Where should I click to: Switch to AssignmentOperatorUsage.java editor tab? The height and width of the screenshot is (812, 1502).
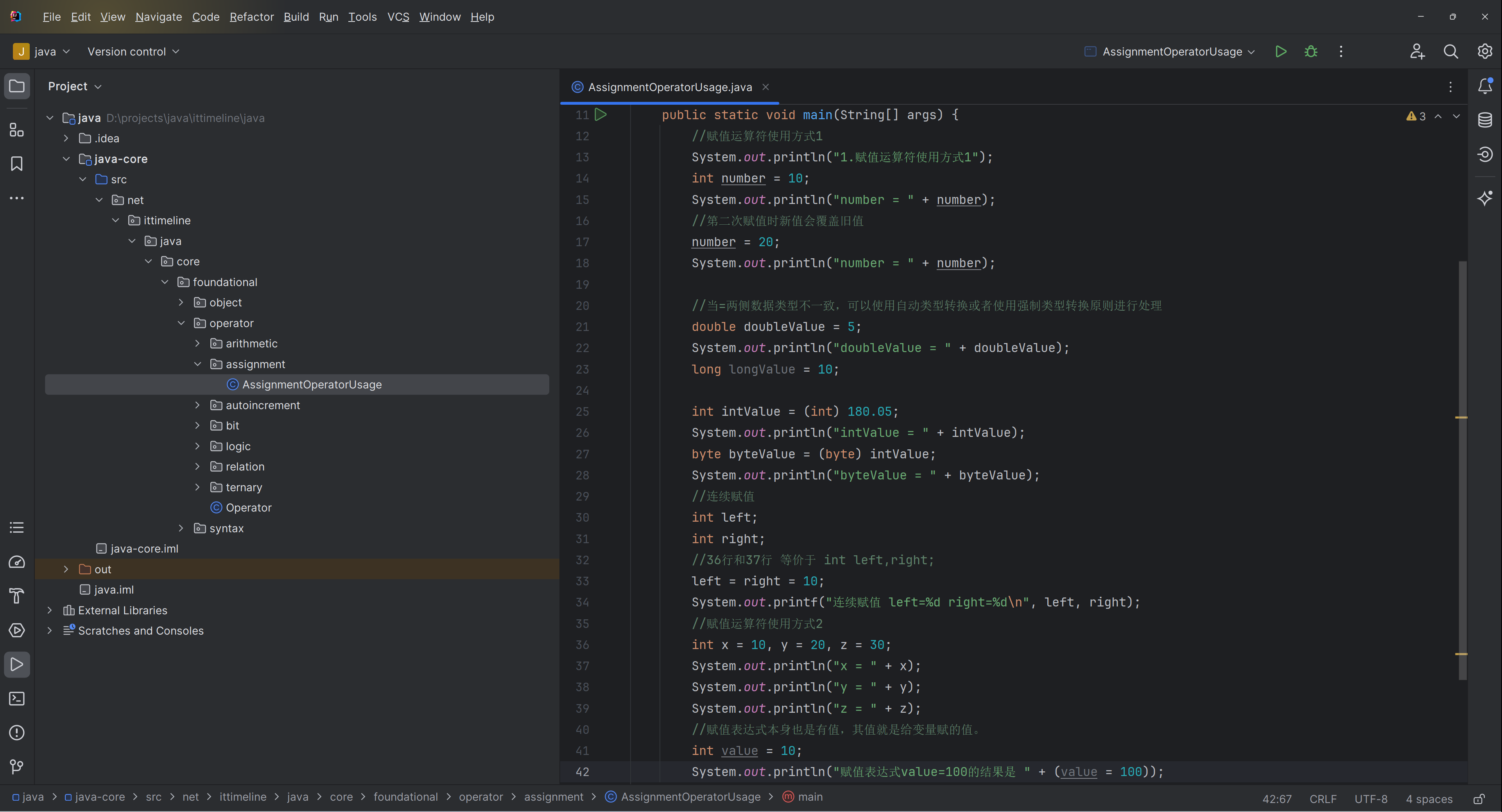(x=669, y=87)
